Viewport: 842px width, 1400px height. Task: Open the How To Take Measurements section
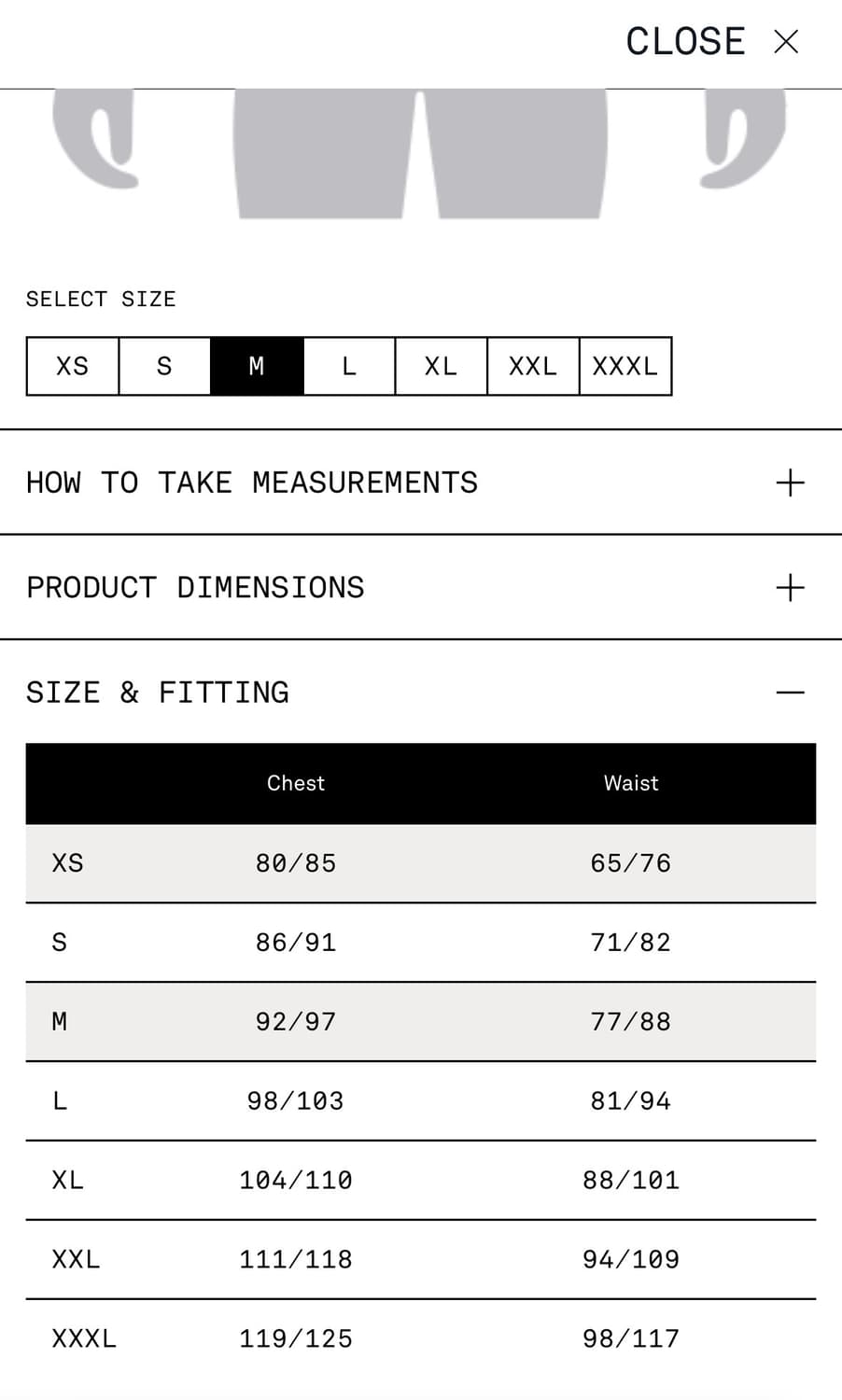252,483
